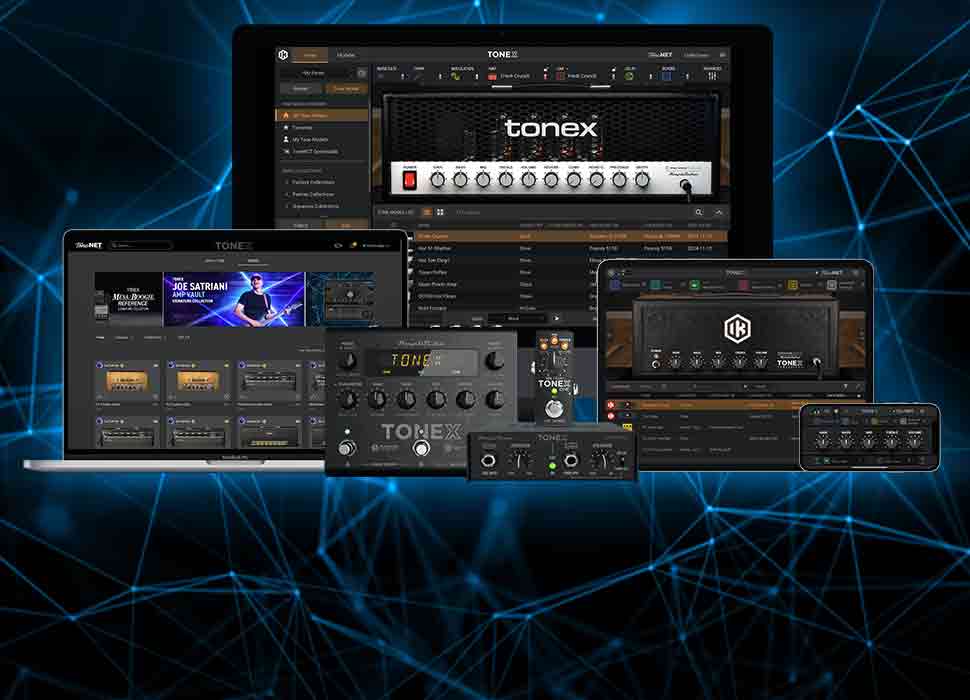
Task: Click green stomp icon in tablet's signal chain
Action: click(x=695, y=285)
